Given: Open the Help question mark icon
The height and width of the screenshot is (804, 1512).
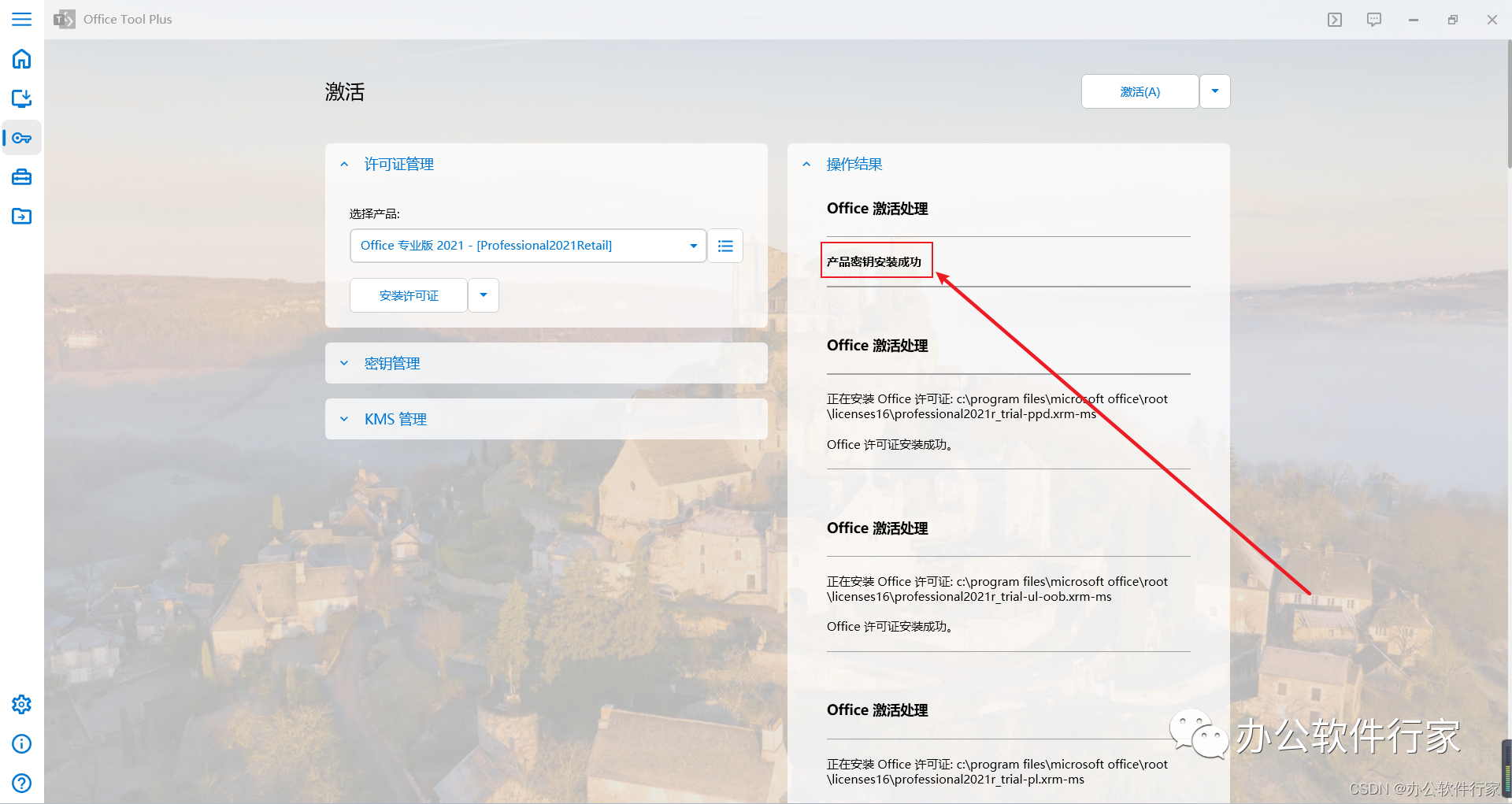Looking at the screenshot, I should (22, 783).
